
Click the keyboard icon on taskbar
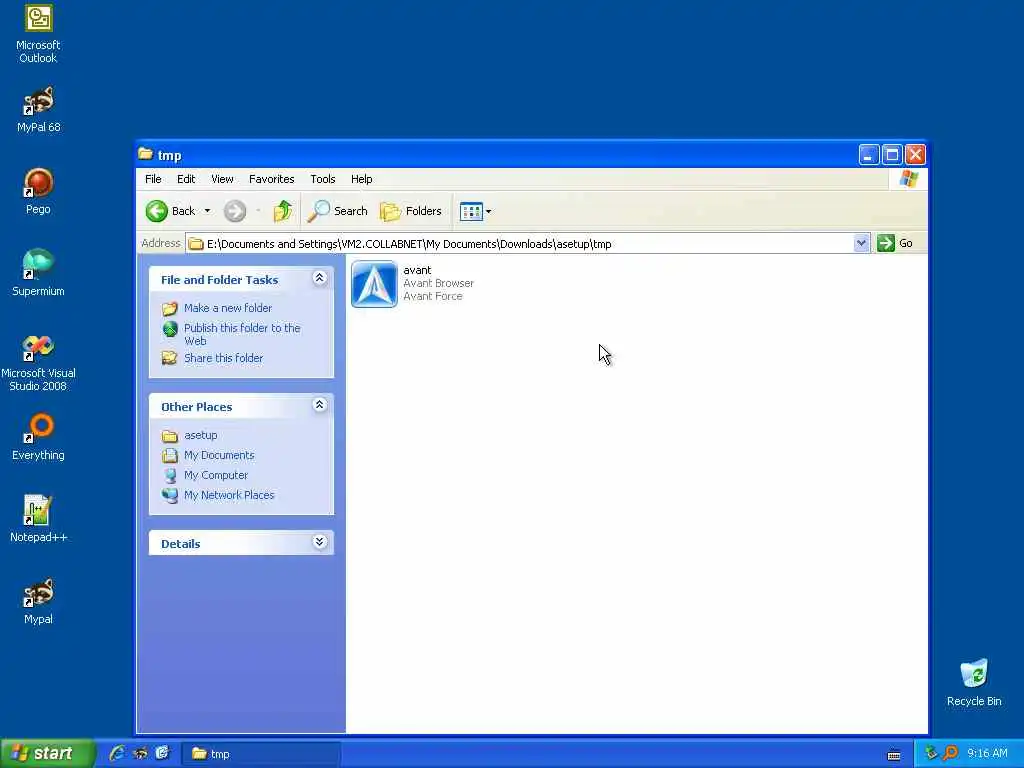coord(894,755)
